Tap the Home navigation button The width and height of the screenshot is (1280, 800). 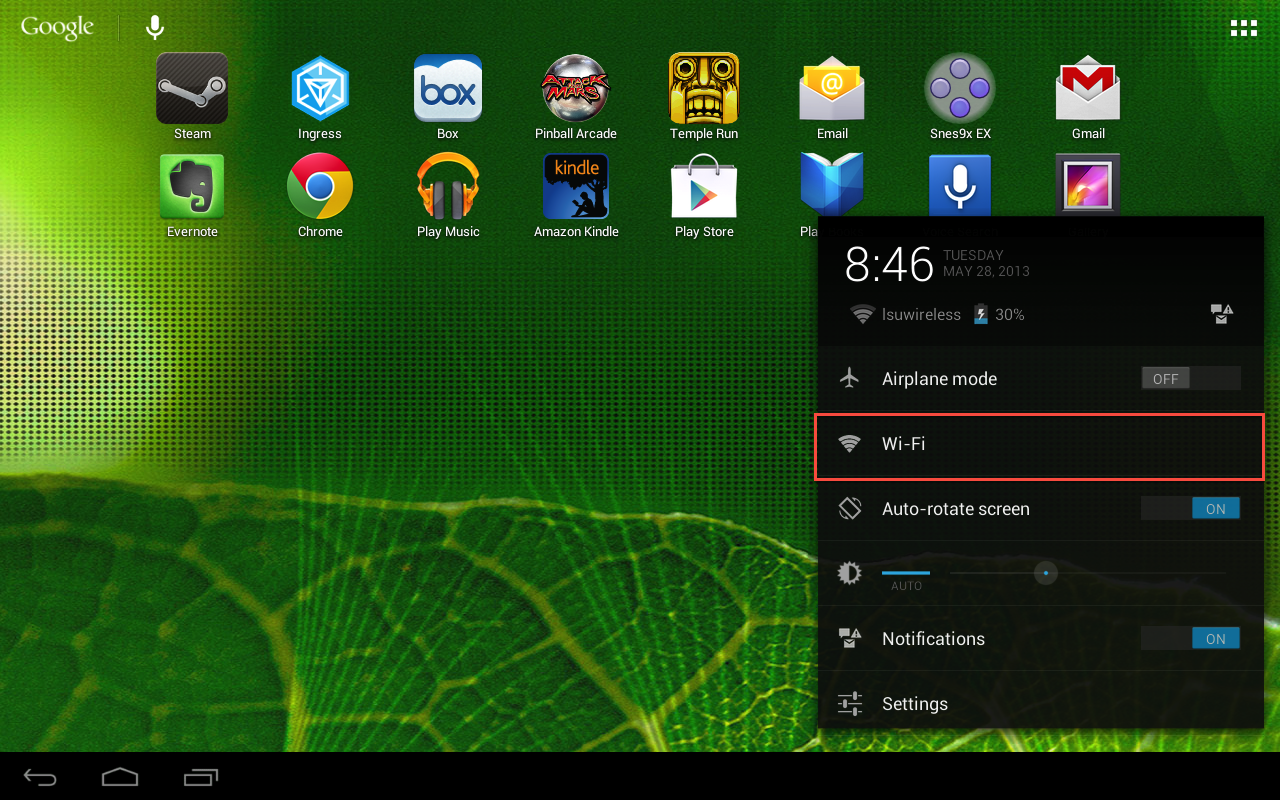click(x=120, y=776)
